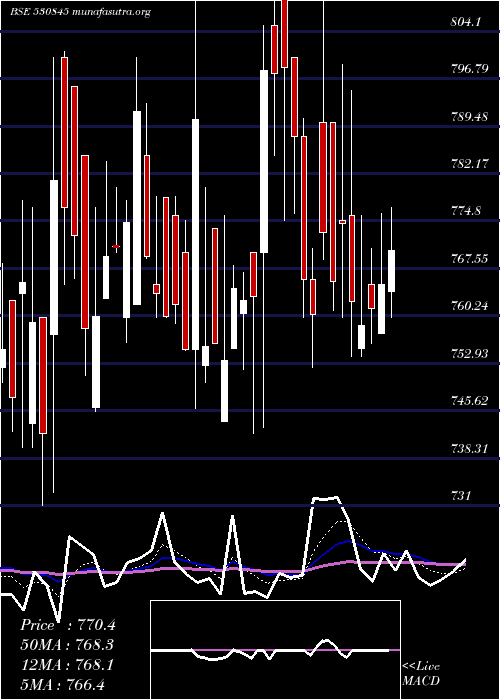Click the 'BSE 530845 munafasutra.org' header text
Viewport: 500px width, 700px height.
(x=80, y=12)
